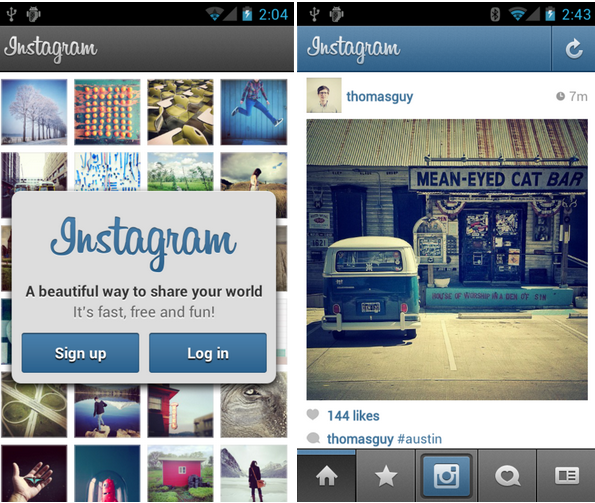This screenshot has width=595, height=503.
Task: Tap the Bluetooth icon in status bar
Action: (495, 14)
